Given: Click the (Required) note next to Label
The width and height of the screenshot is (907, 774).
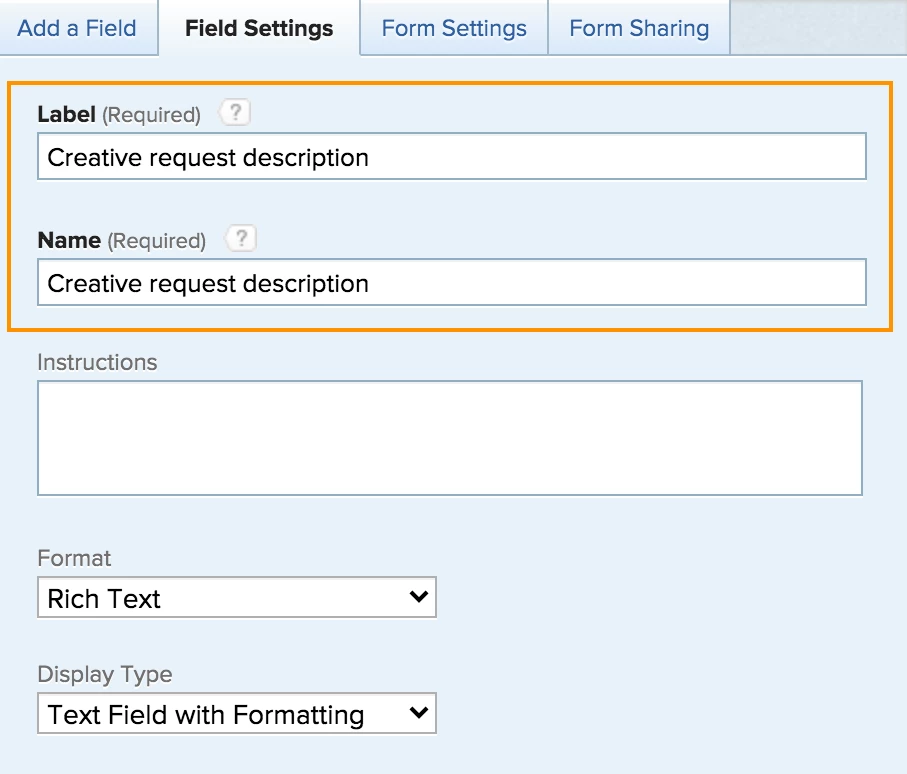Looking at the screenshot, I should (x=152, y=115).
